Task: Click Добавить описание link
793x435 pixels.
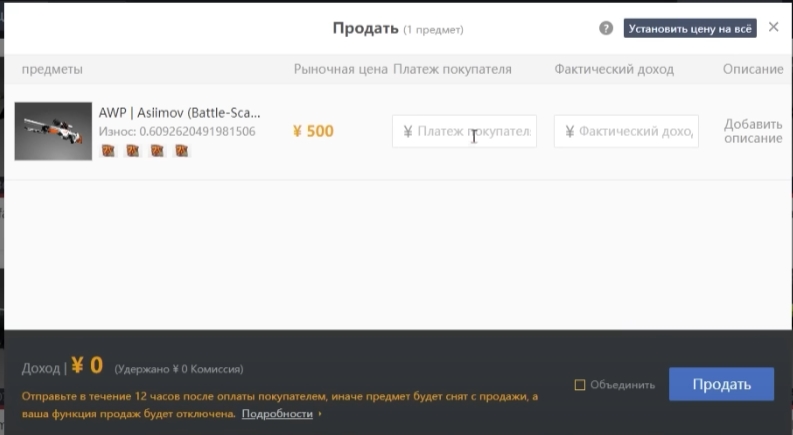Action: coord(753,131)
